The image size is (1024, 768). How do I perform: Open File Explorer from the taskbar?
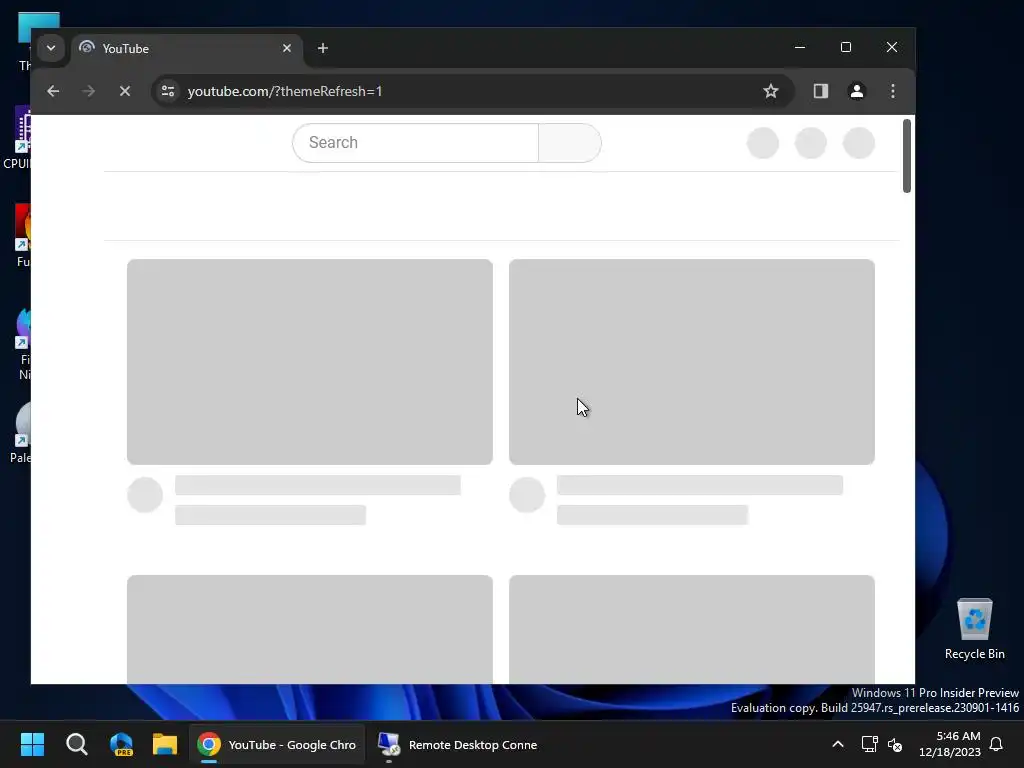tap(165, 744)
